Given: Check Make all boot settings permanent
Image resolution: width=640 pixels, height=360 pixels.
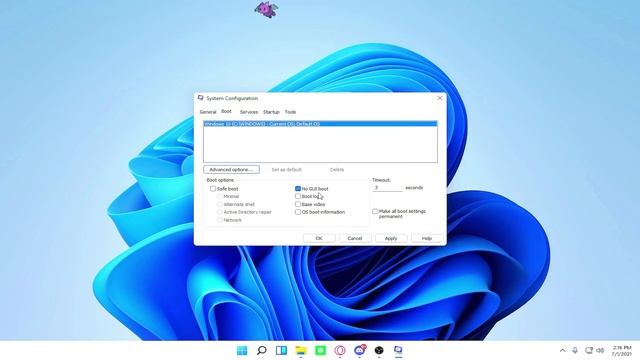Looking at the screenshot, I should click(x=375, y=211).
